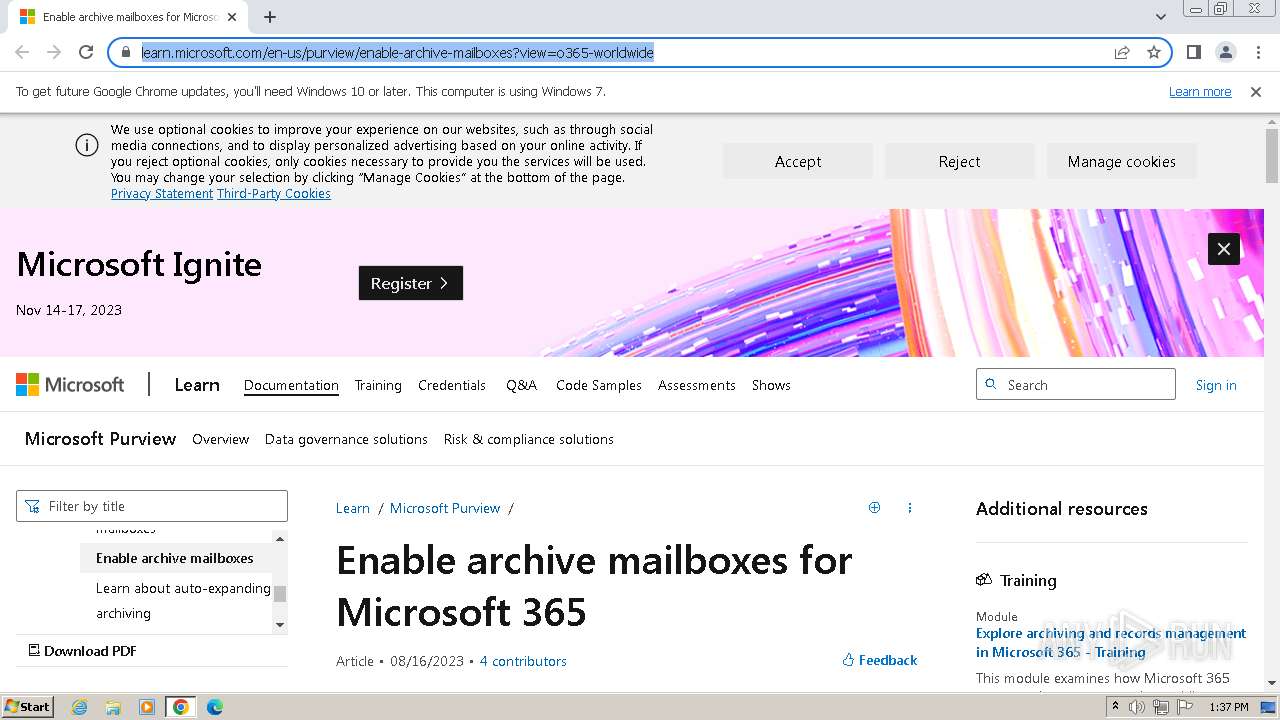View the 4 contributors link
The height and width of the screenshot is (720, 1280).
[x=523, y=661]
